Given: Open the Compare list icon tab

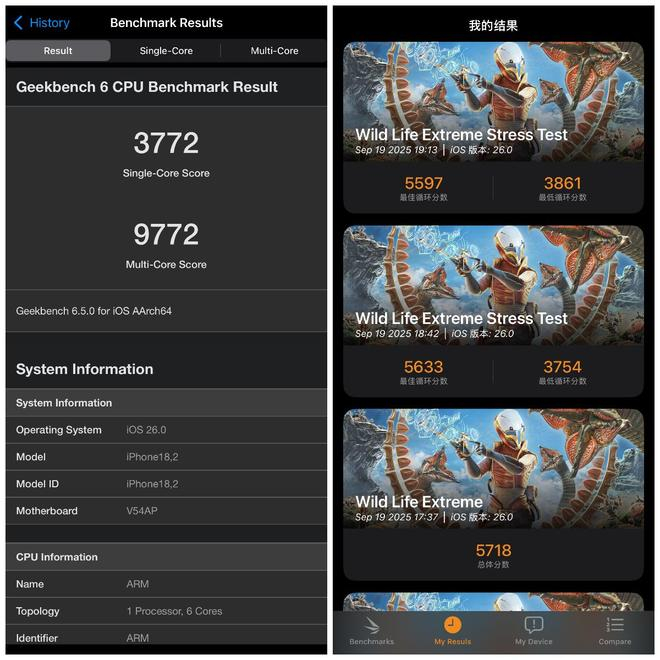Looking at the screenshot, I should 615,625.
